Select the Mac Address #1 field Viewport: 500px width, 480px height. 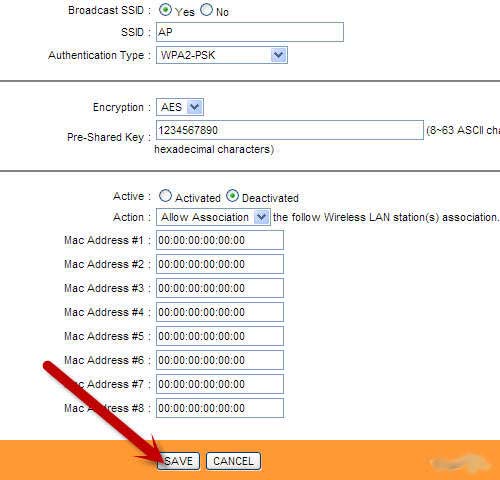220,240
